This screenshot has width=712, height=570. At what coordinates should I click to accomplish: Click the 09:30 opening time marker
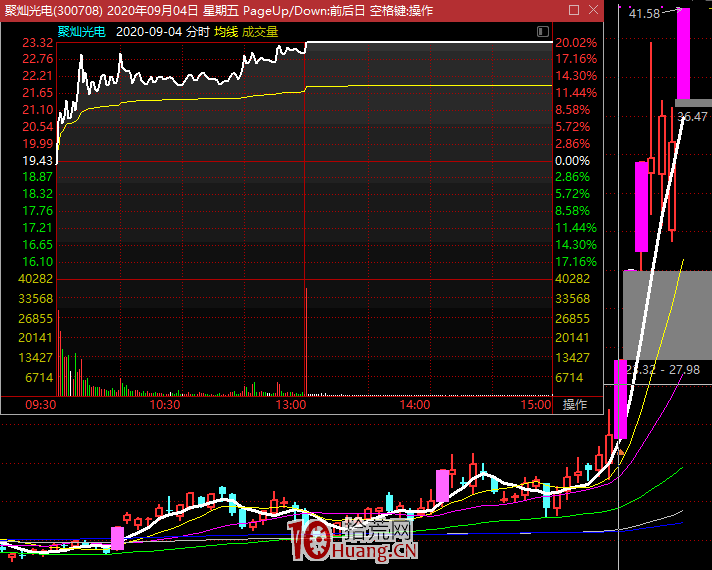tap(39, 405)
